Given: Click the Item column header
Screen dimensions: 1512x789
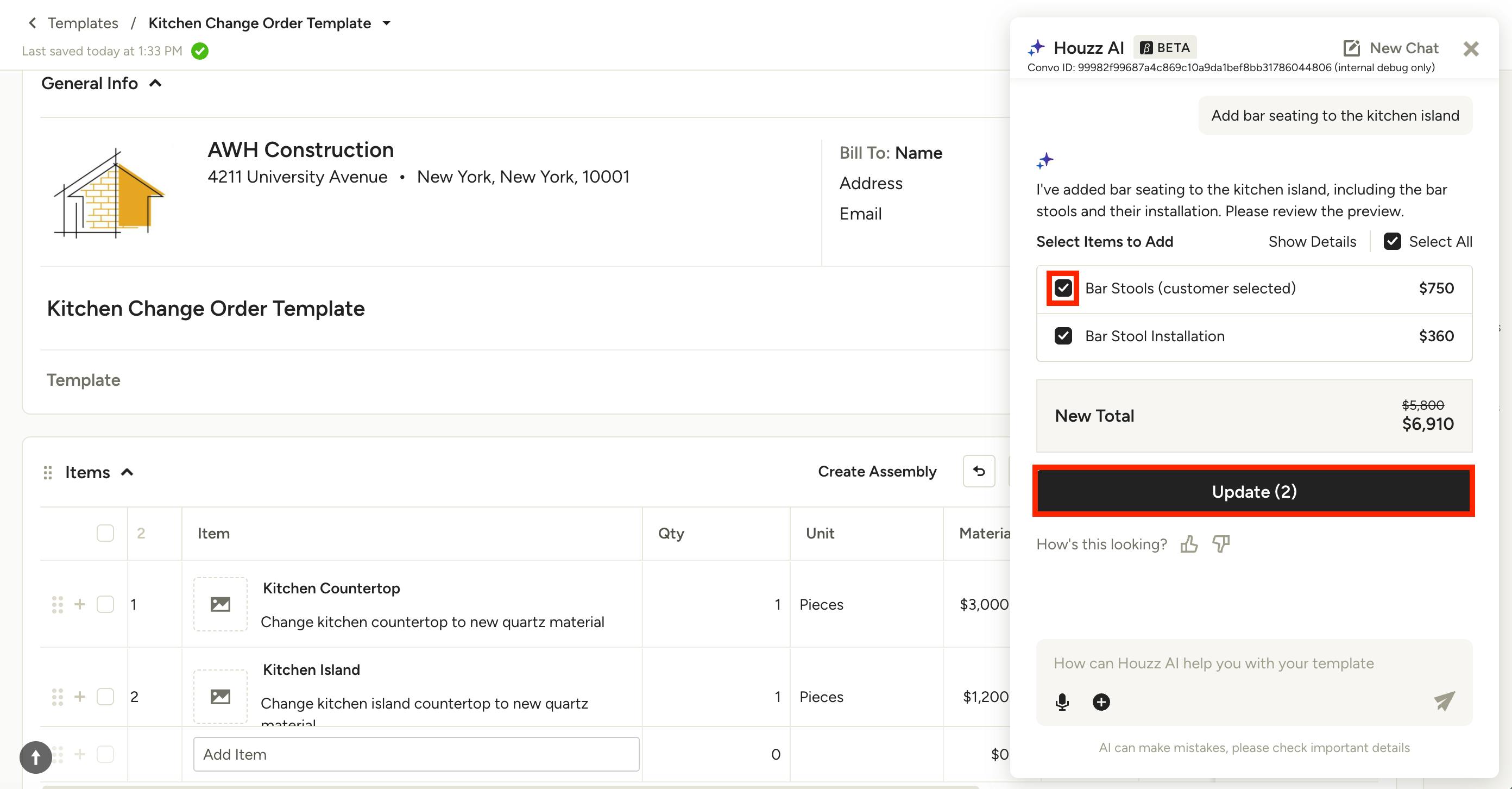Looking at the screenshot, I should pos(213,533).
